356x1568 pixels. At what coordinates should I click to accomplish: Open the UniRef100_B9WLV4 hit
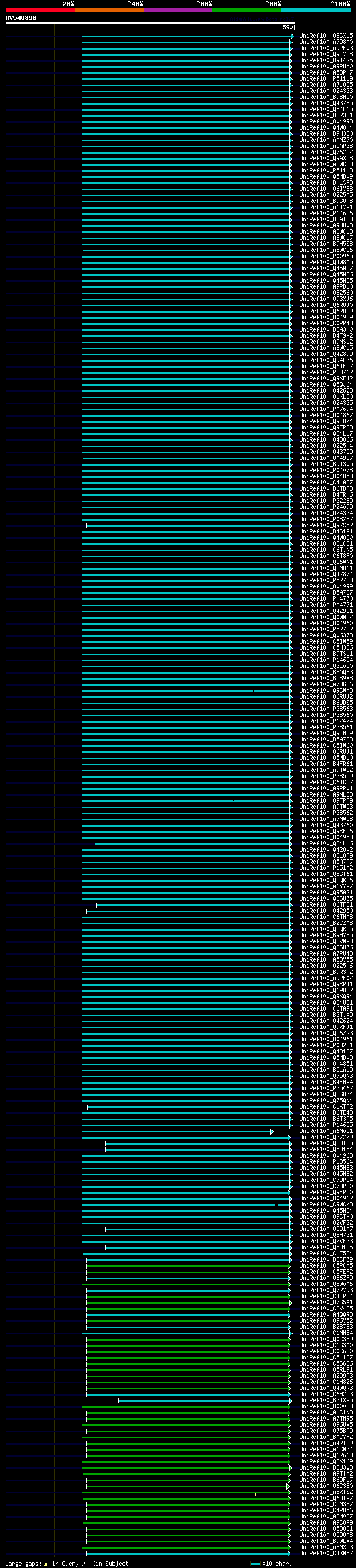tap(325, 1541)
